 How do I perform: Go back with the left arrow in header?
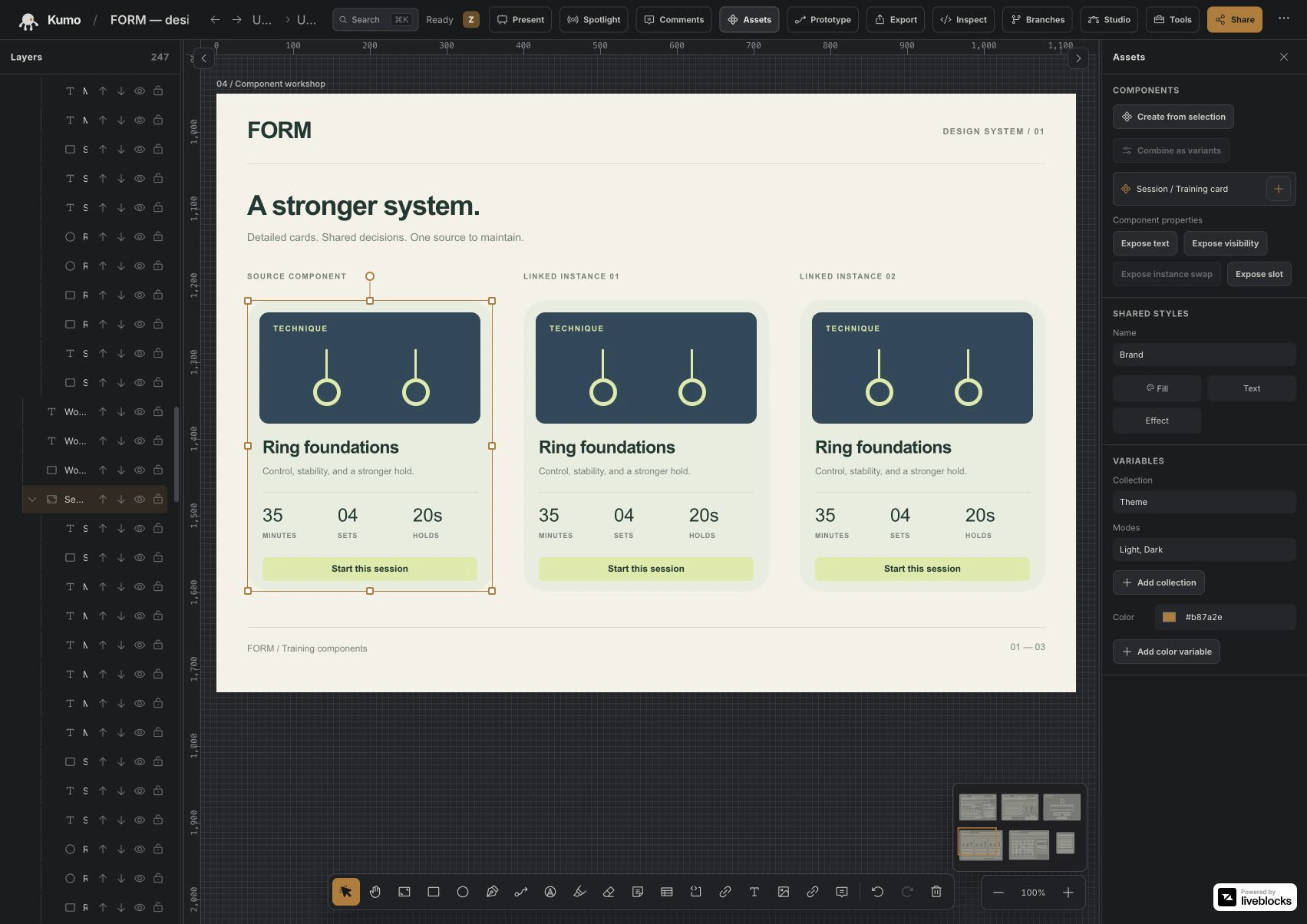tap(215, 20)
